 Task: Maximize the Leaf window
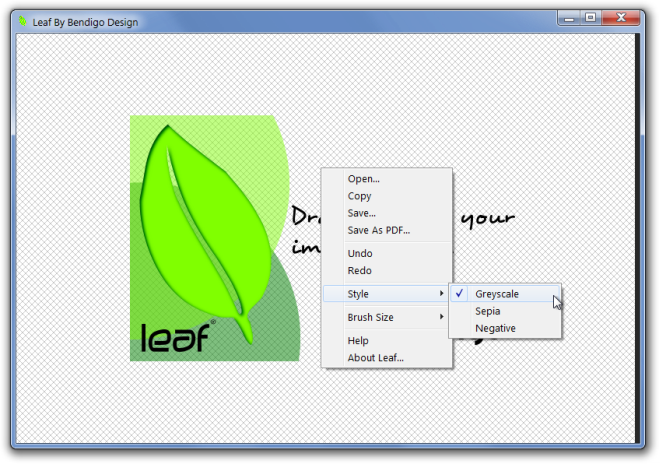click(592, 18)
